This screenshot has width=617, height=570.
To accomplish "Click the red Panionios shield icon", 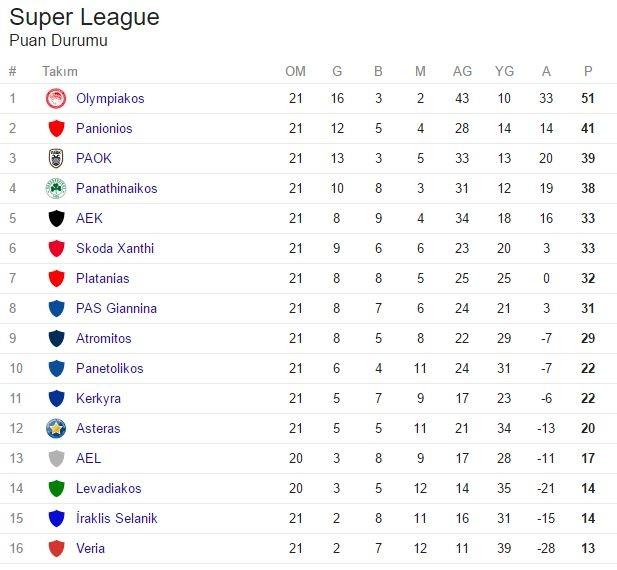I will 56,129.
